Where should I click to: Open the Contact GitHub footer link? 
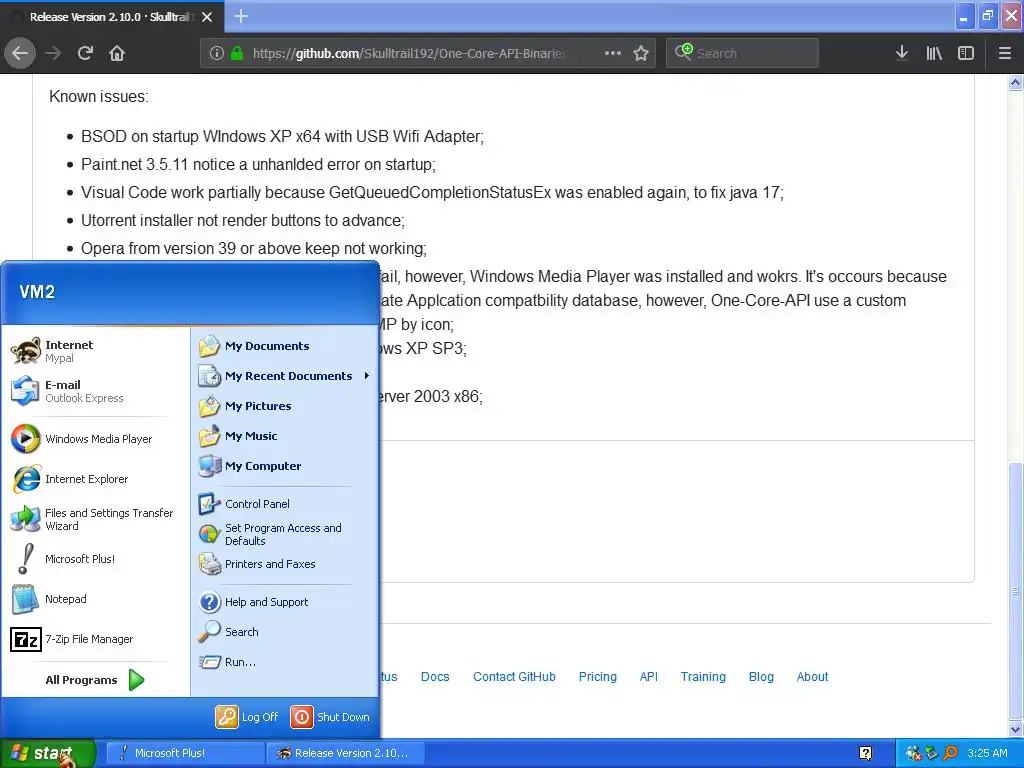(514, 677)
